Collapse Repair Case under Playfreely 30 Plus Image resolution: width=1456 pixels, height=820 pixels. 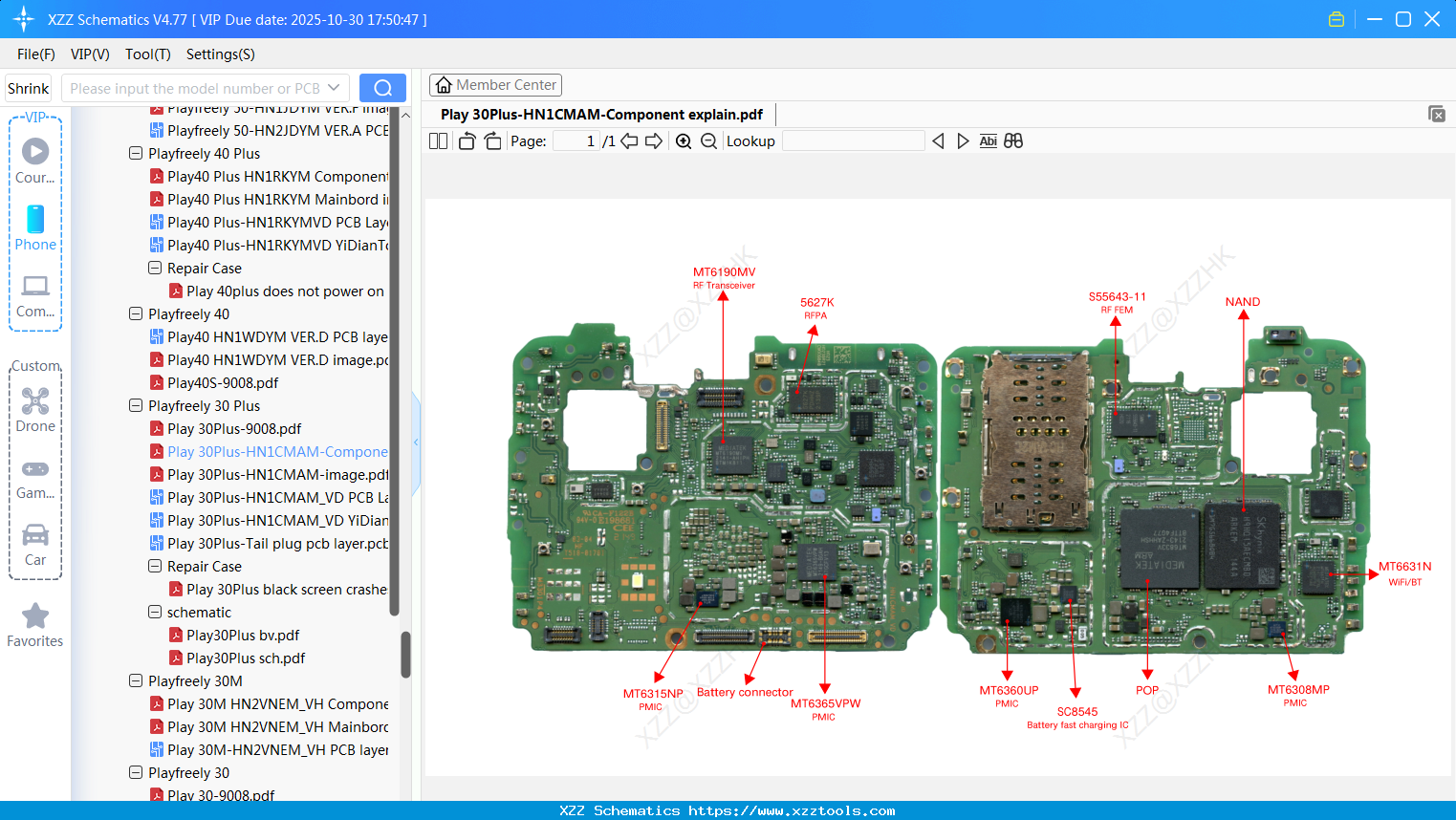tap(155, 566)
